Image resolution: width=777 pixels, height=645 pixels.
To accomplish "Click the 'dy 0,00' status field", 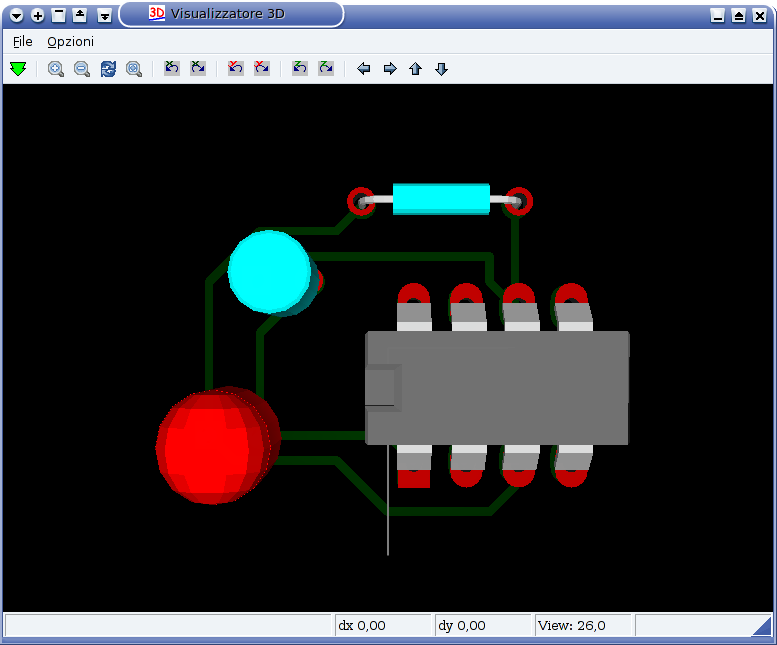I will coord(483,626).
